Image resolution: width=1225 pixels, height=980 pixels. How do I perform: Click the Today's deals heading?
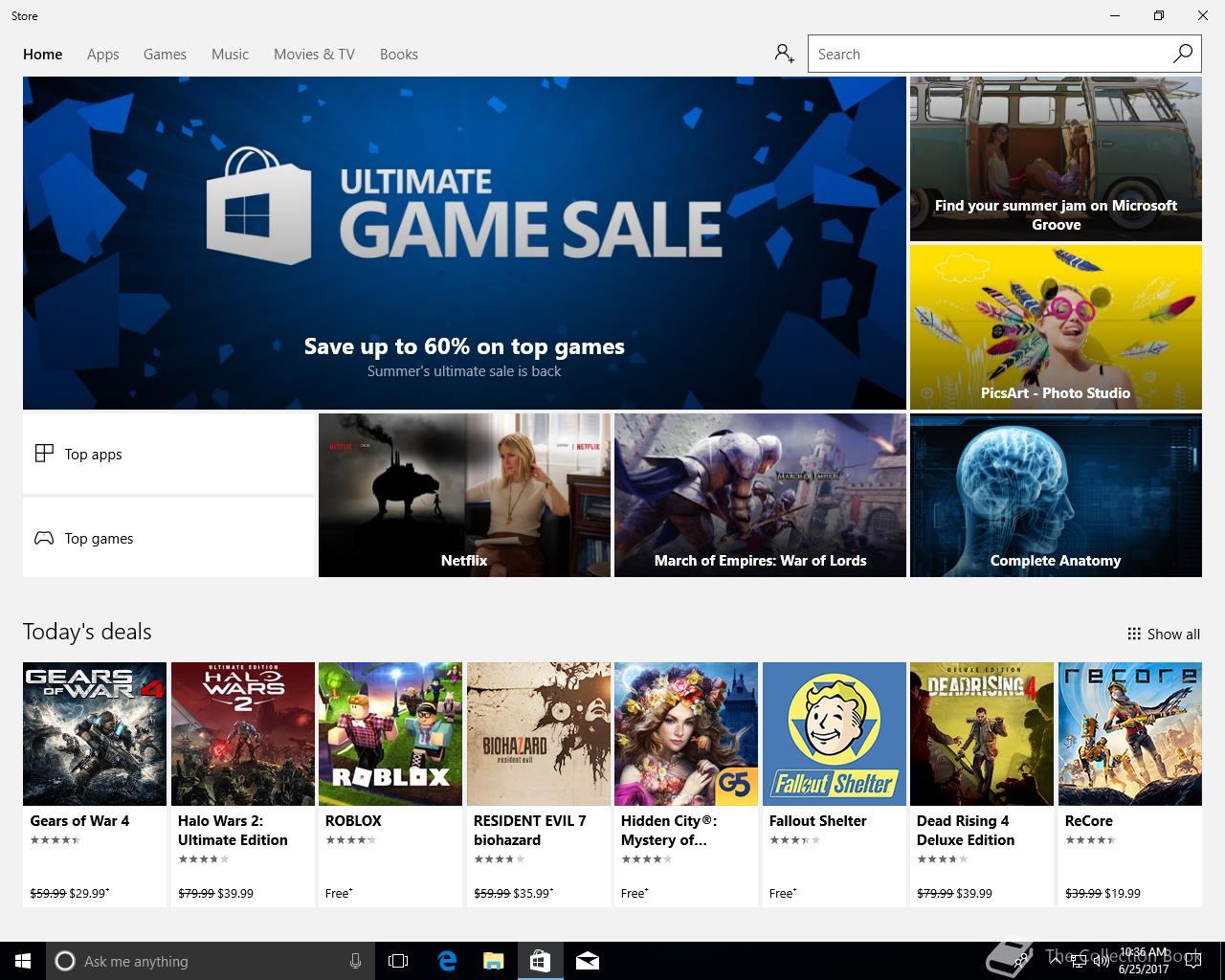pyautogui.click(x=87, y=632)
